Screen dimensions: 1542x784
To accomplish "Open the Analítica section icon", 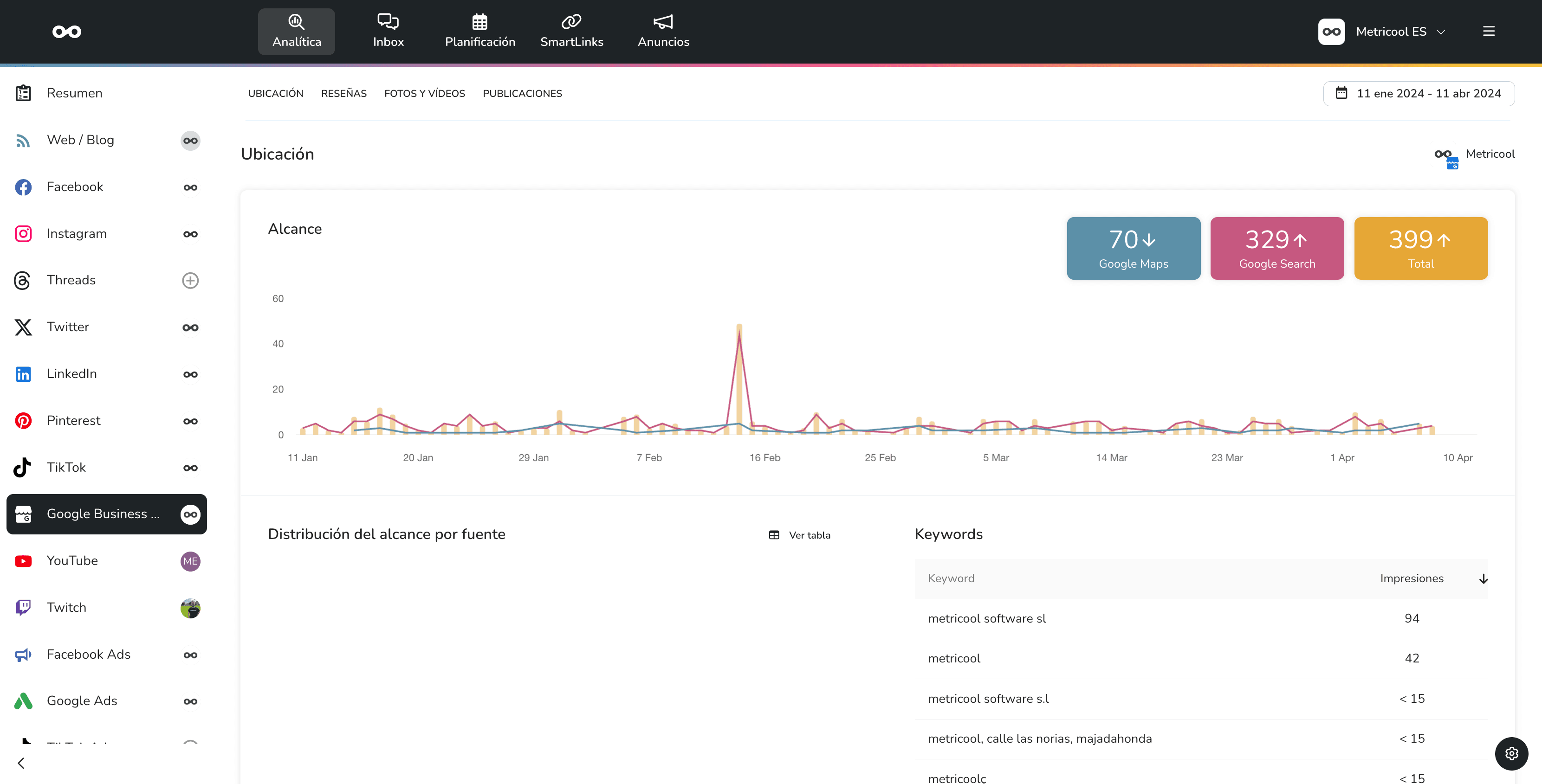I will [x=296, y=22].
